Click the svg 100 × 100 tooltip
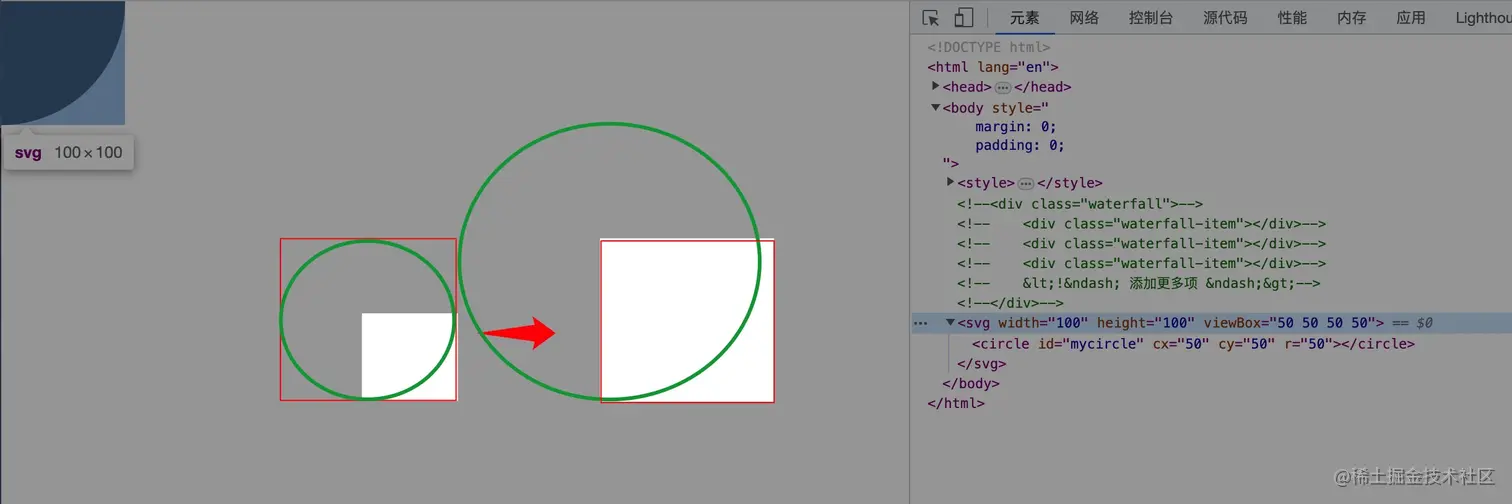The height and width of the screenshot is (504, 1512). [x=68, y=153]
